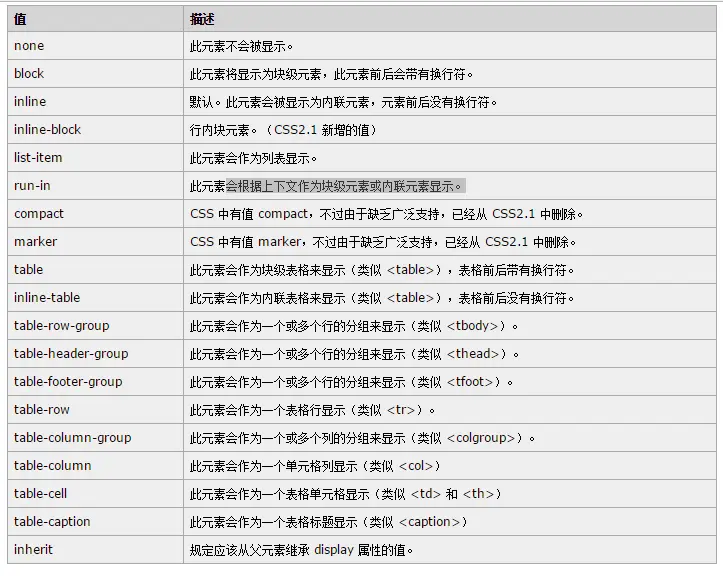Click the 'inherit' value cell
The image size is (723, 576).
(95, 550)
